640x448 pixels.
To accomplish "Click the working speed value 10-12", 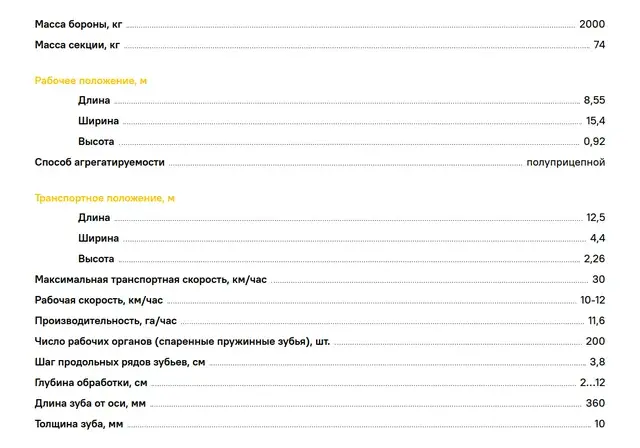I will (x=593, y=300).
